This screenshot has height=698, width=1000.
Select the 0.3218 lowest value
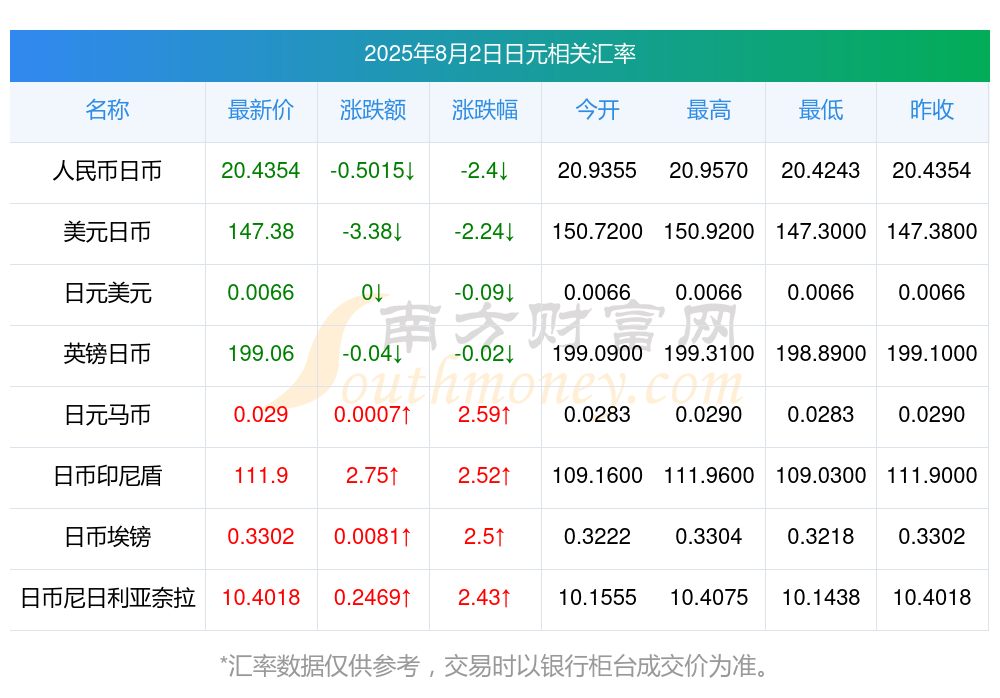coord(821,536)
